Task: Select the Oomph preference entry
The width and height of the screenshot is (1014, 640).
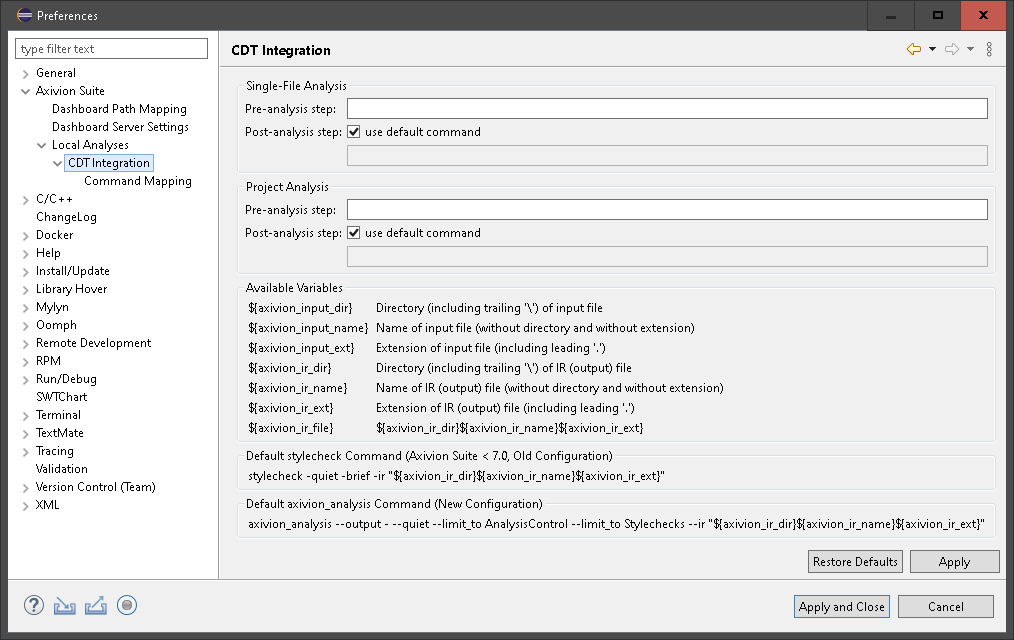Action: pos(56,325)
